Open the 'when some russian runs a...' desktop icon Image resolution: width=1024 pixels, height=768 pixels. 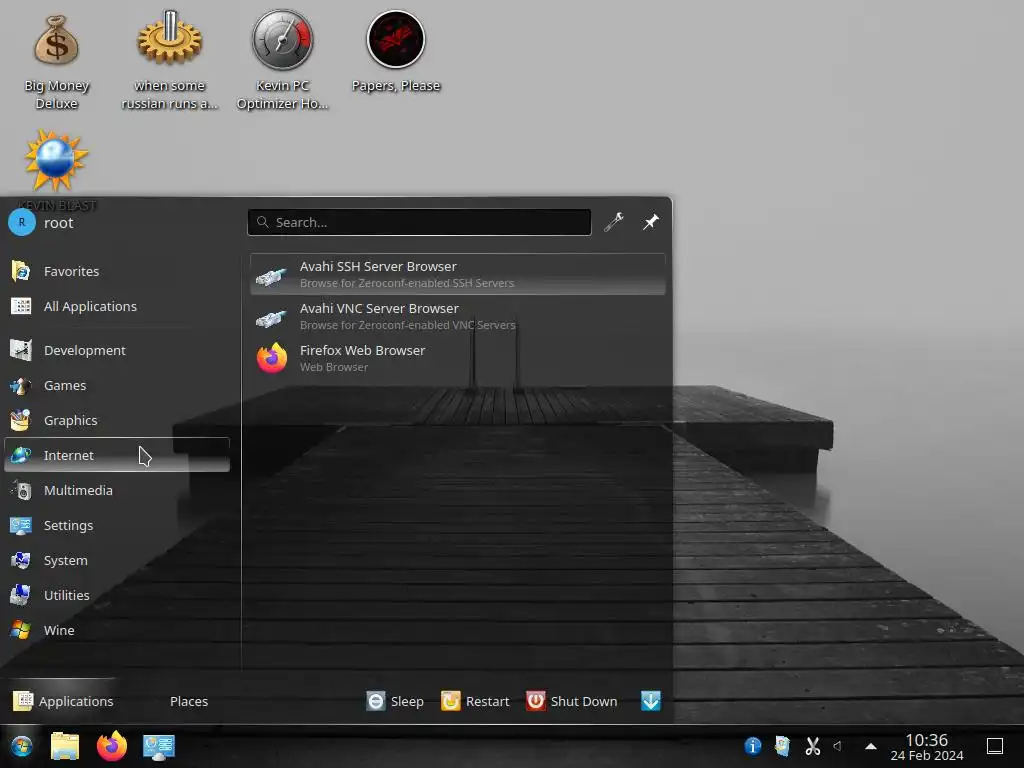click(169, 60)
